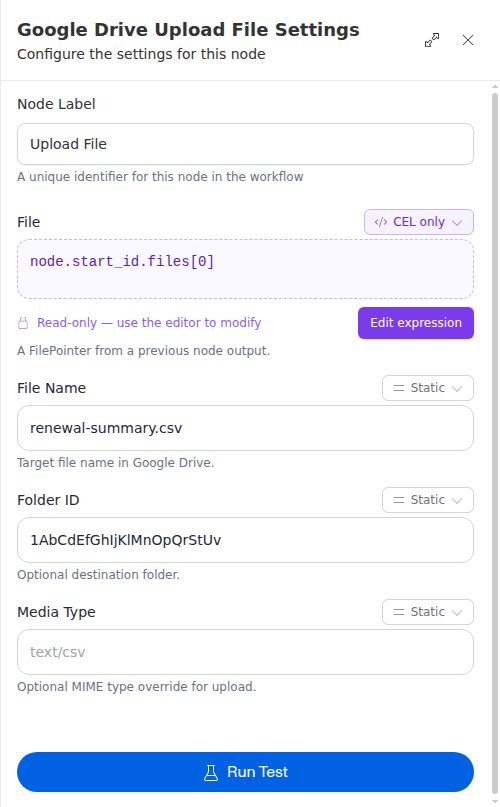Click 'Optional MIME type override for upload.' hint
The image size is (500, 807).
136,687
